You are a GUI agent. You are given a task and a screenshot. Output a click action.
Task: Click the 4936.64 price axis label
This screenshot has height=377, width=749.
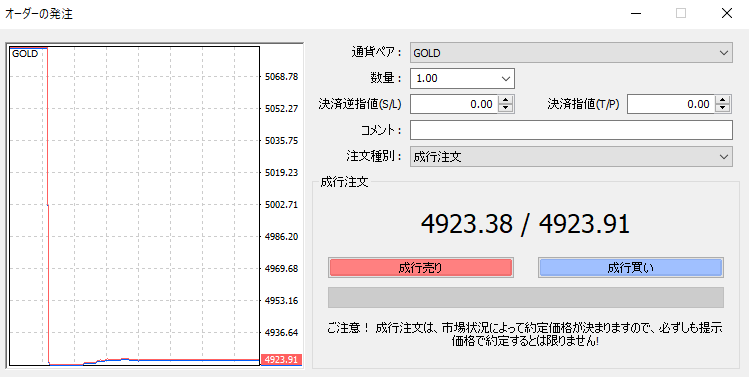click(281, 333)
